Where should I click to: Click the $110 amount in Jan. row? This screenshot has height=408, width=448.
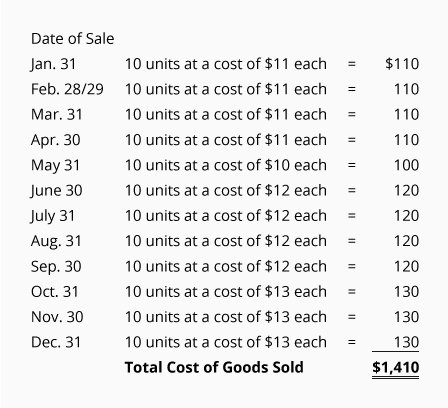tap(402, 64)
